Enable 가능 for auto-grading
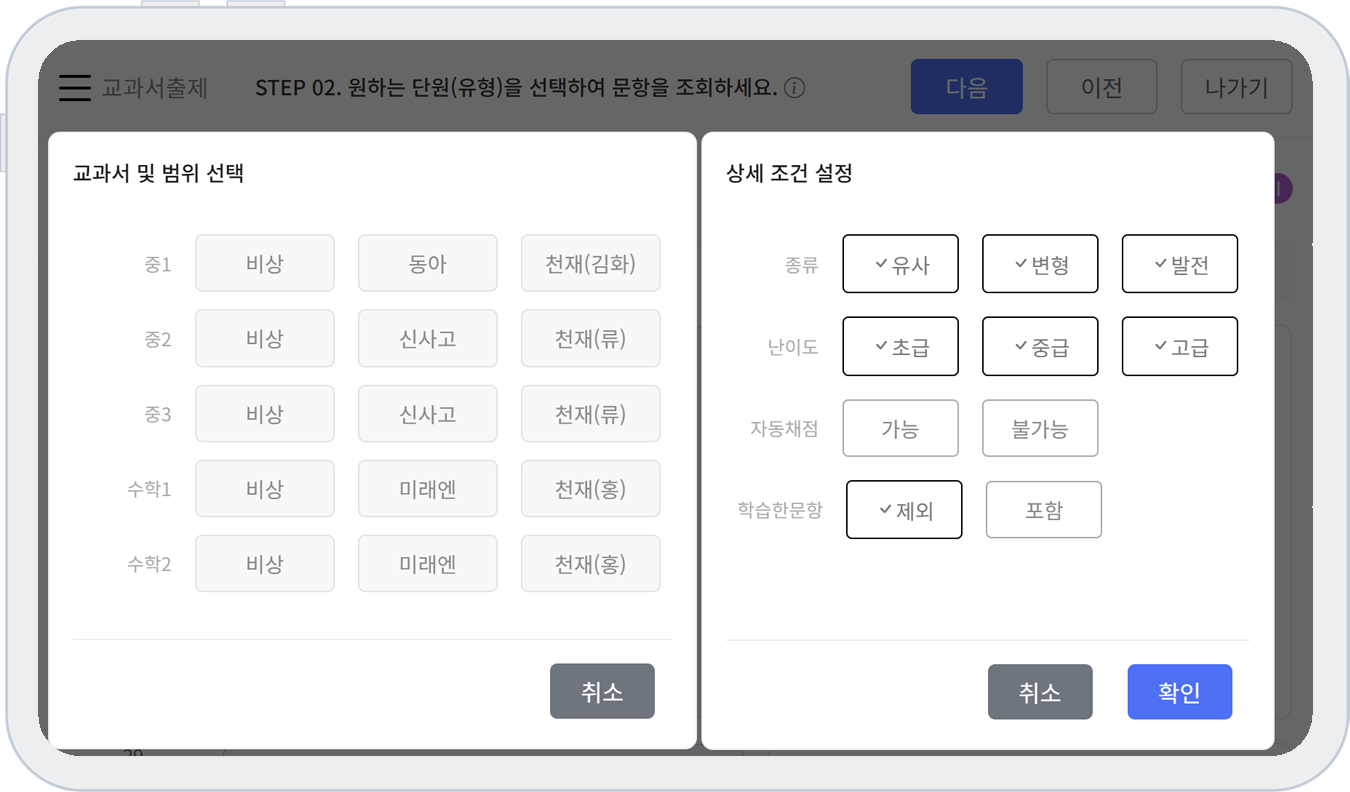The image size is (1350, 792). coord(900,428)
